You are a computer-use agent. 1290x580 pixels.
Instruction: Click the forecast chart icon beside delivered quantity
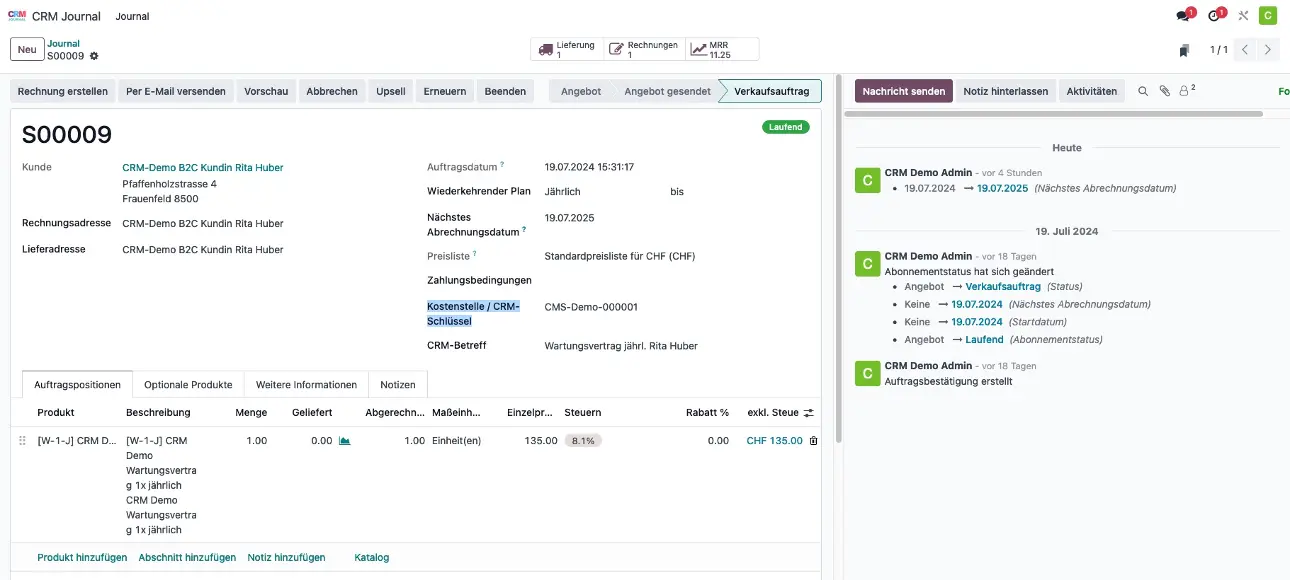coord(344,441)
